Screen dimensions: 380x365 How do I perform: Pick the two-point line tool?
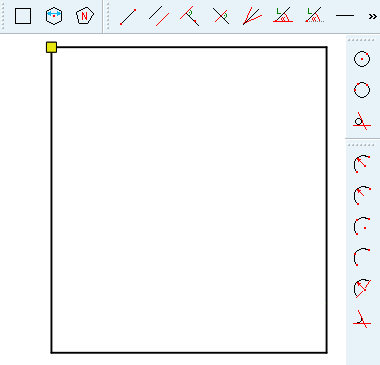click(128, 16)
